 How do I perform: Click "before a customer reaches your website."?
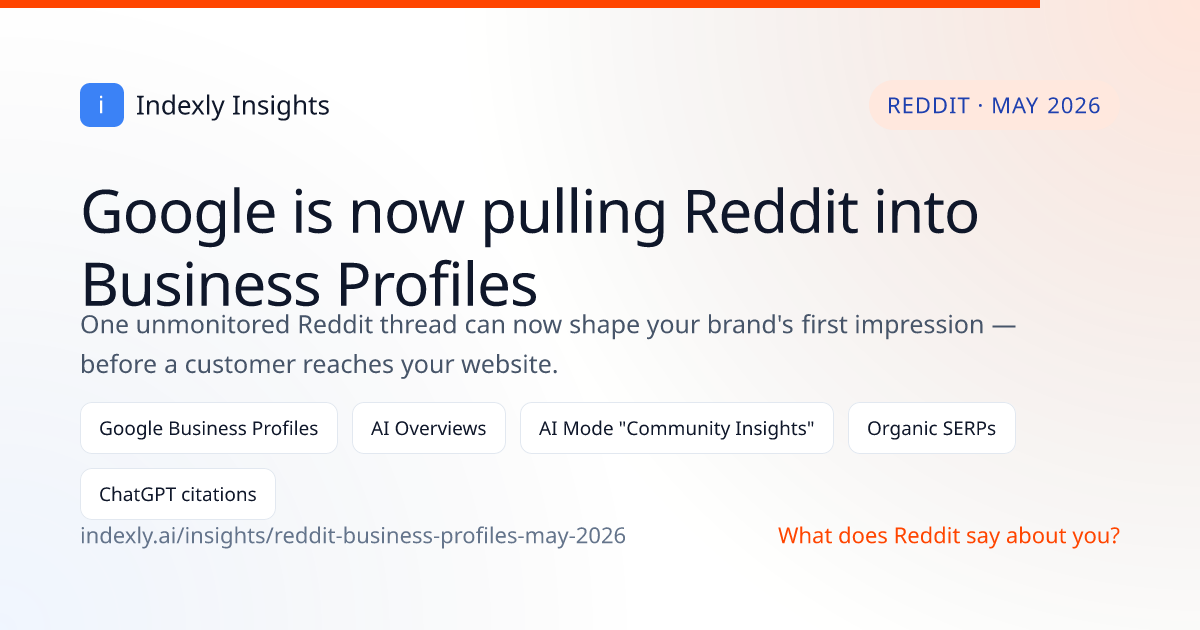pyautogui.click(x=319, y=365)
